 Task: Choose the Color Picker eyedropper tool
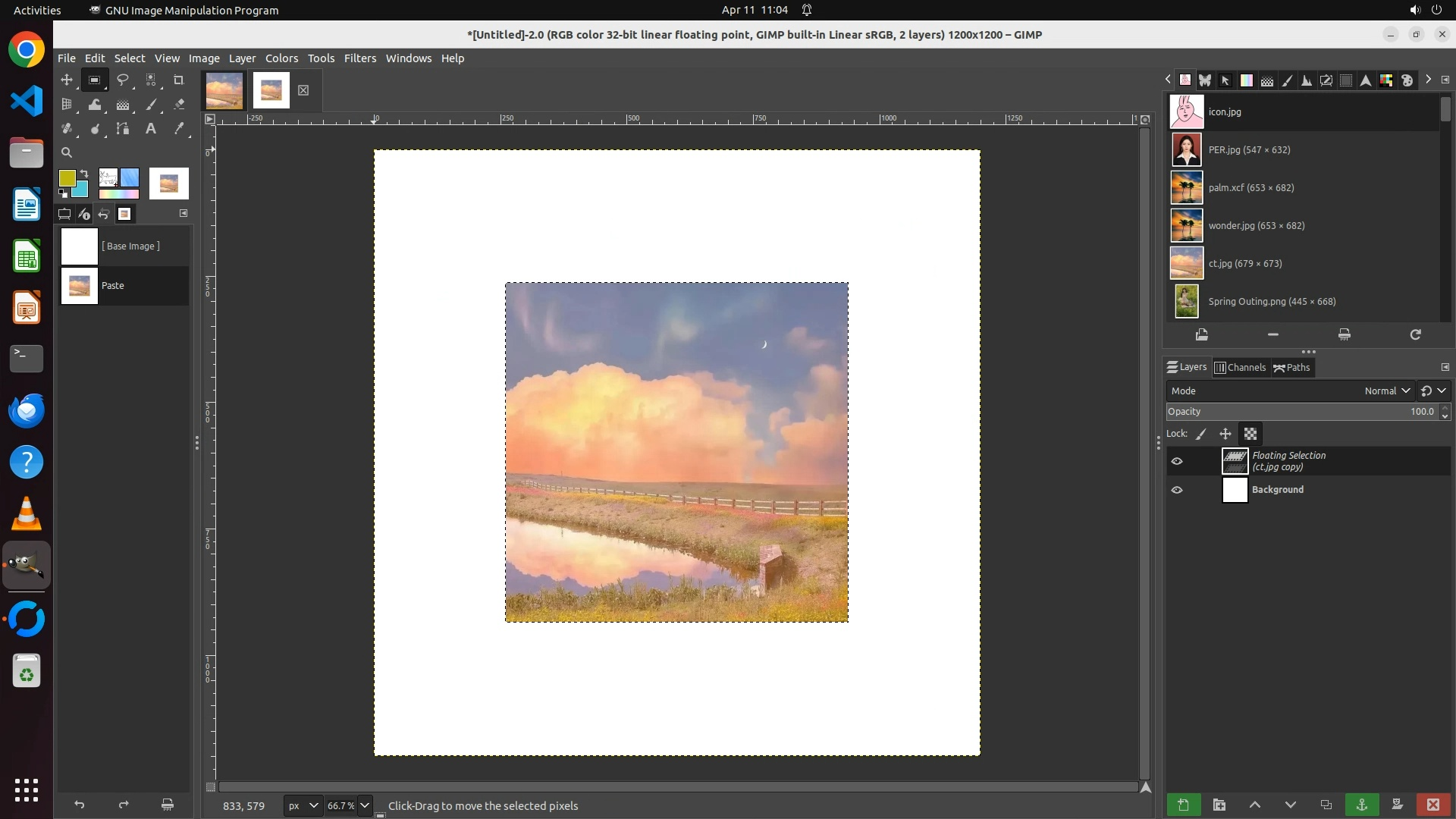[x=179, y=129]
